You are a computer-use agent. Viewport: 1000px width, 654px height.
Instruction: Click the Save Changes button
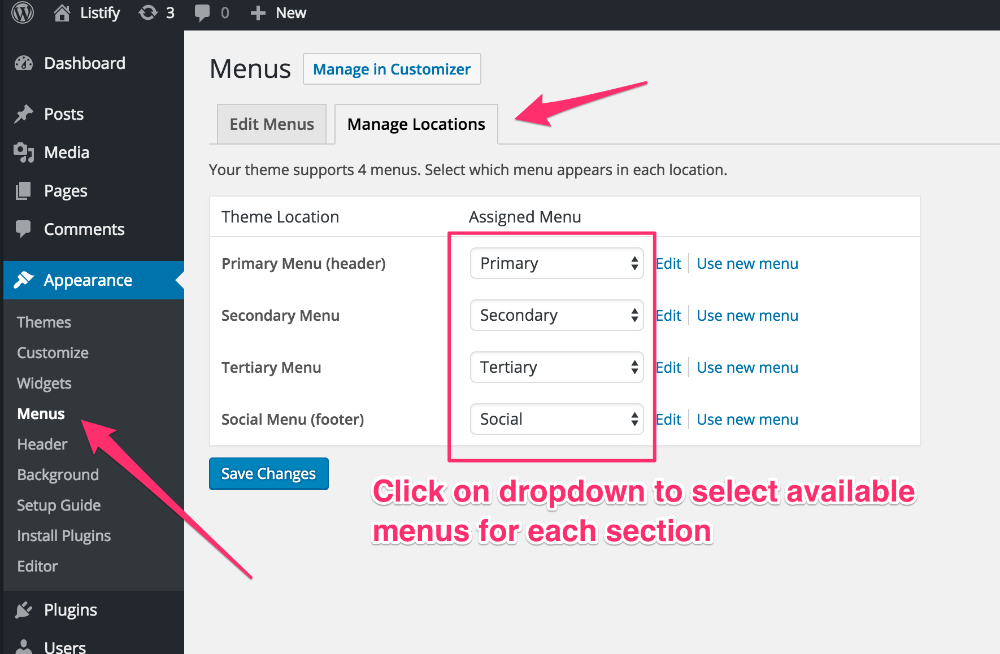point(268,473)
